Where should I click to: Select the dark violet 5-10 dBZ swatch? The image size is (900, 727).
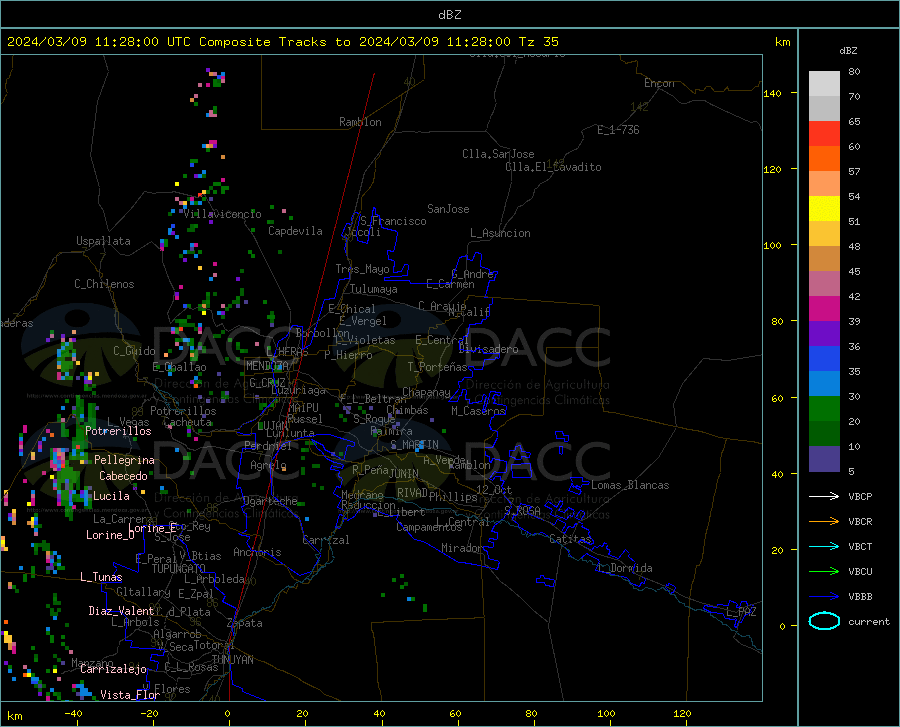point(824,459)
